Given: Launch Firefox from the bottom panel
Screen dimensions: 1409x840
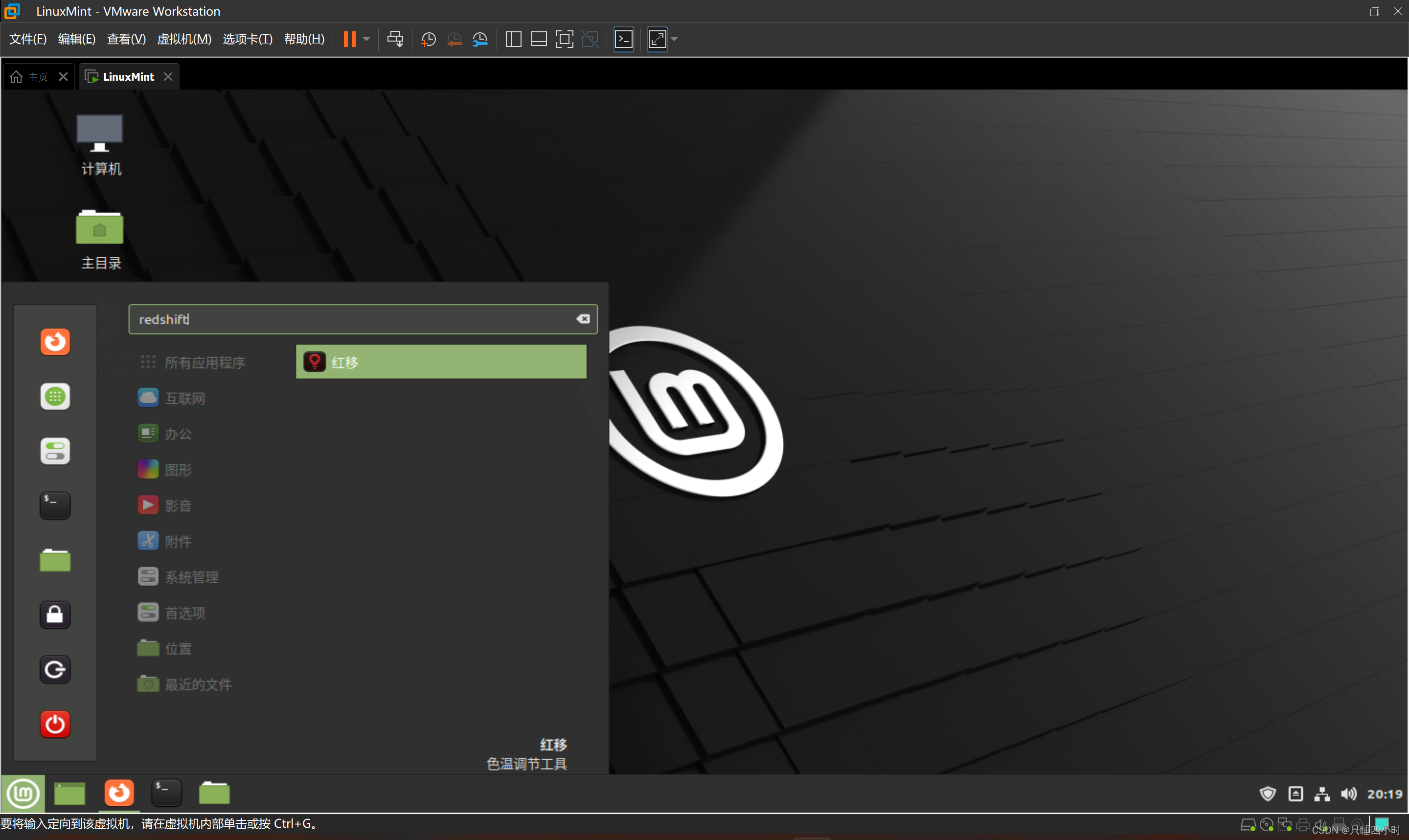Looking at the screenshot, I should (x=119, y=793).
